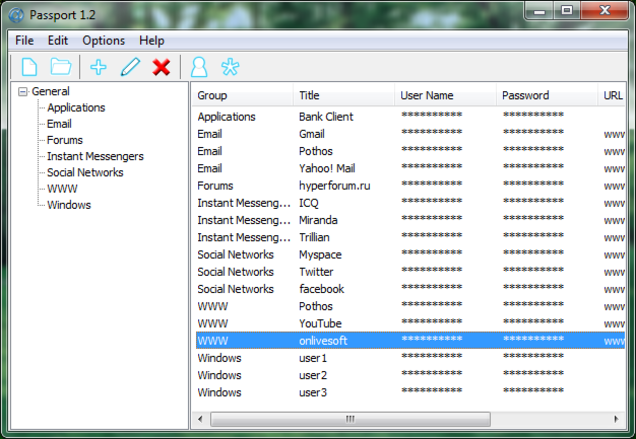This screenshot has width=636, height=439.
Task: Select the user3 entry
Action: tap(410, 393)
